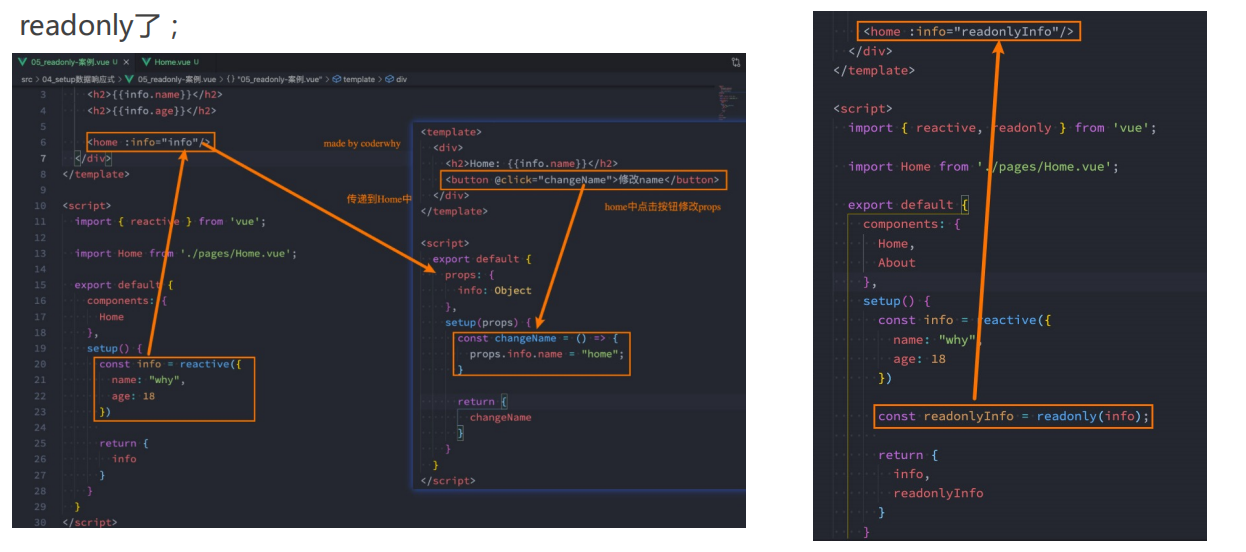Click line number 30 in the gutter
The image size is (1246, 552).
(x=40, y=522)
